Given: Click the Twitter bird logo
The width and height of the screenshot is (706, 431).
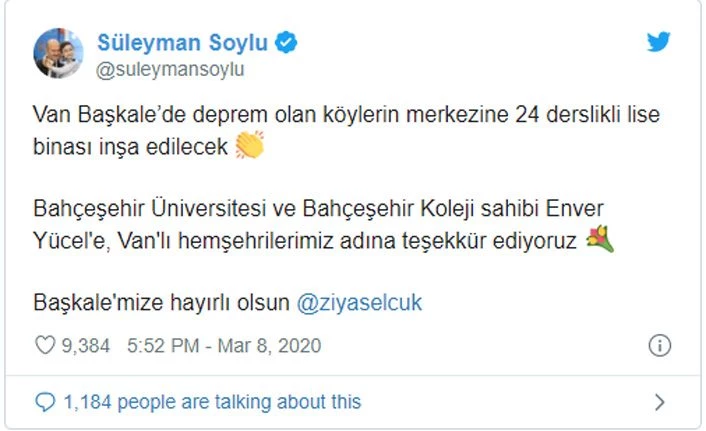Looking at the screenshot, I should coord(657,43).
